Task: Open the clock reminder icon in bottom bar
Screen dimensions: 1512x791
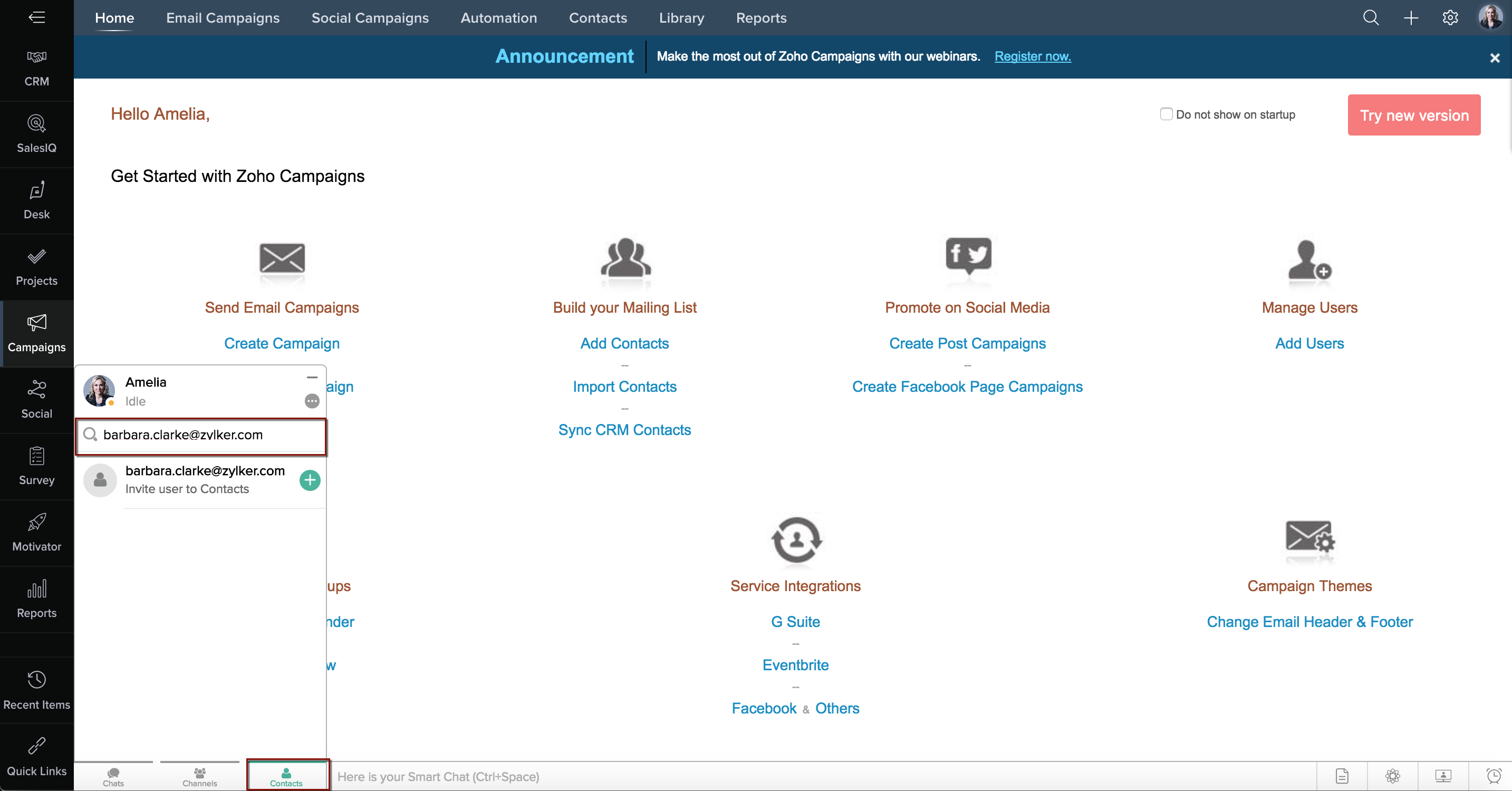Action: click(x=1493, y=776)
